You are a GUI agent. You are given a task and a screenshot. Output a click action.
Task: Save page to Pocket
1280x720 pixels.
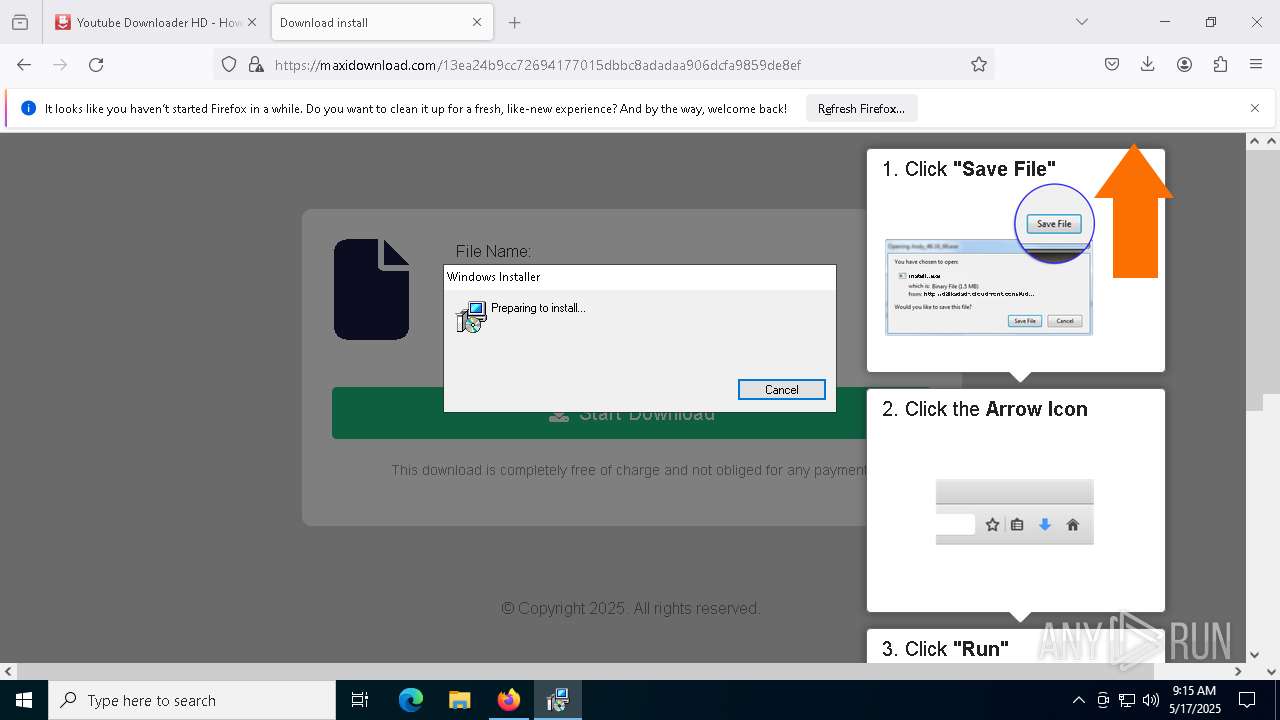(x=1112, y=64)
